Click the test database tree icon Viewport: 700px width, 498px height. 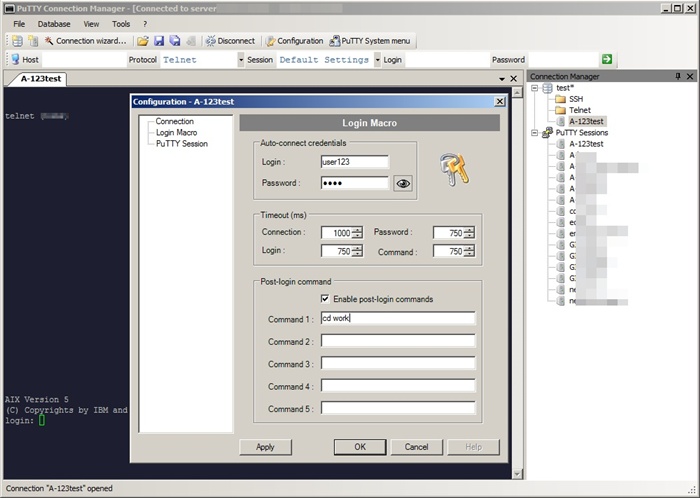point(548,88)
